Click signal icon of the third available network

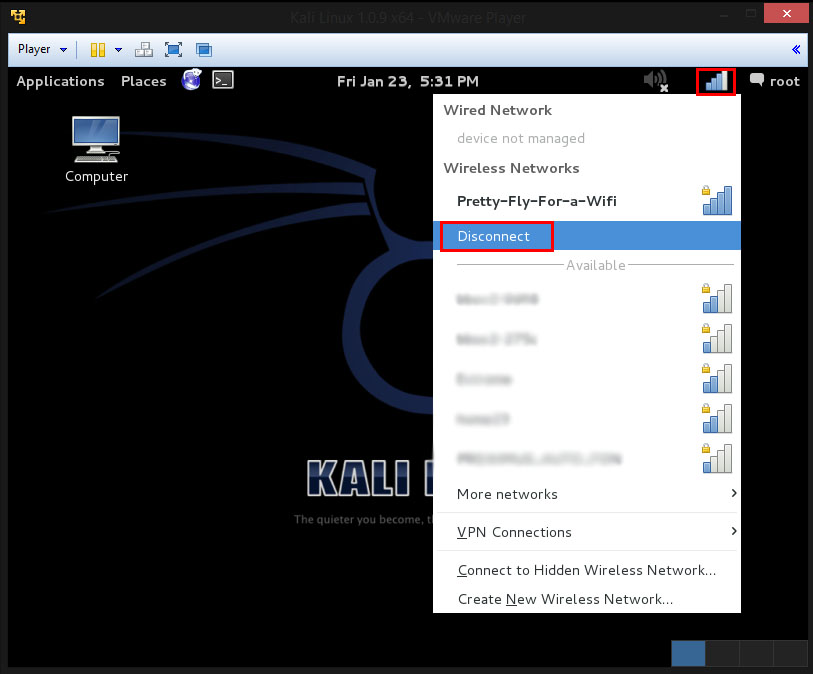click(x=717, y=378)
